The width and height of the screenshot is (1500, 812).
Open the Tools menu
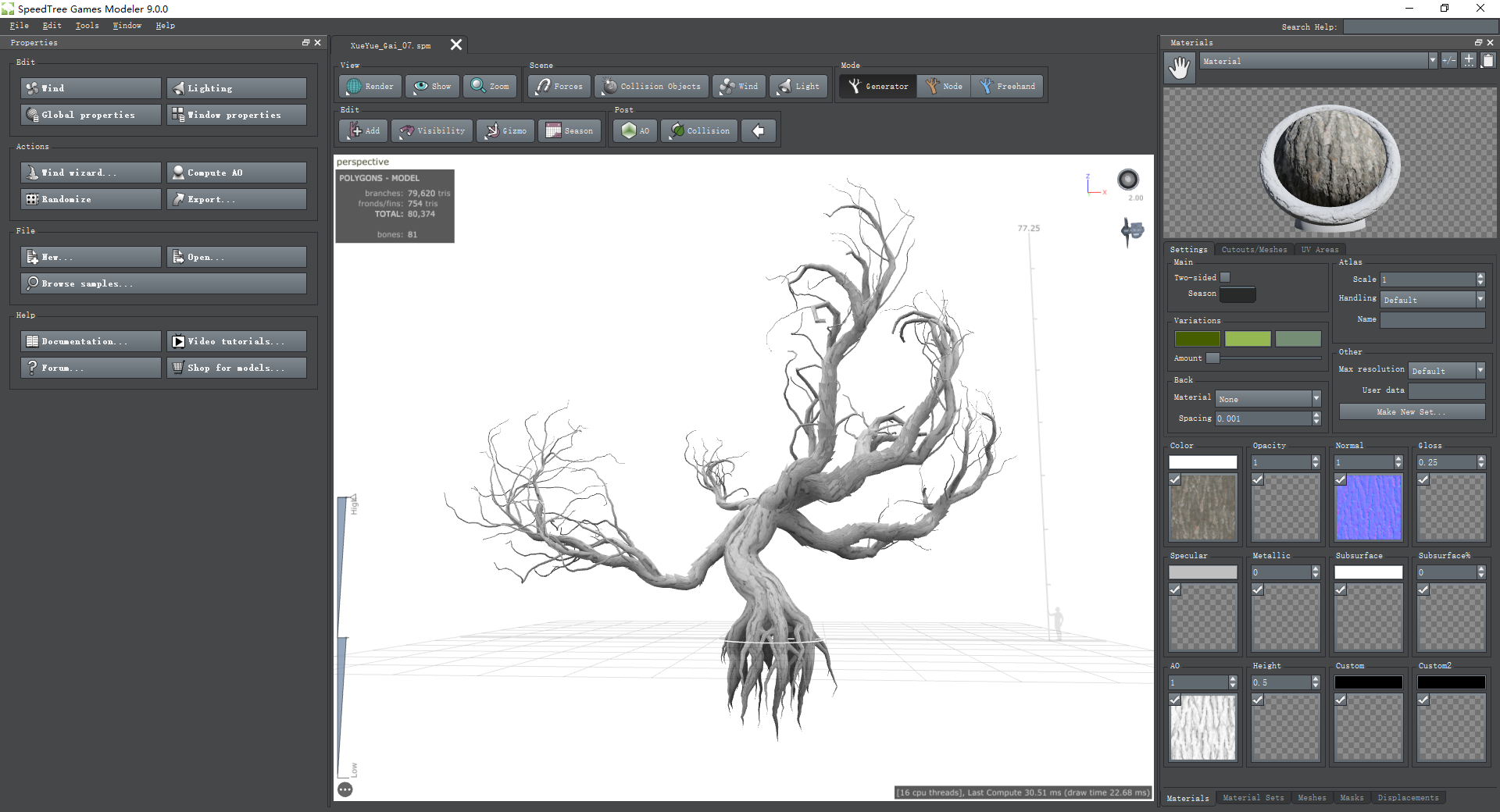pos(87,26)
